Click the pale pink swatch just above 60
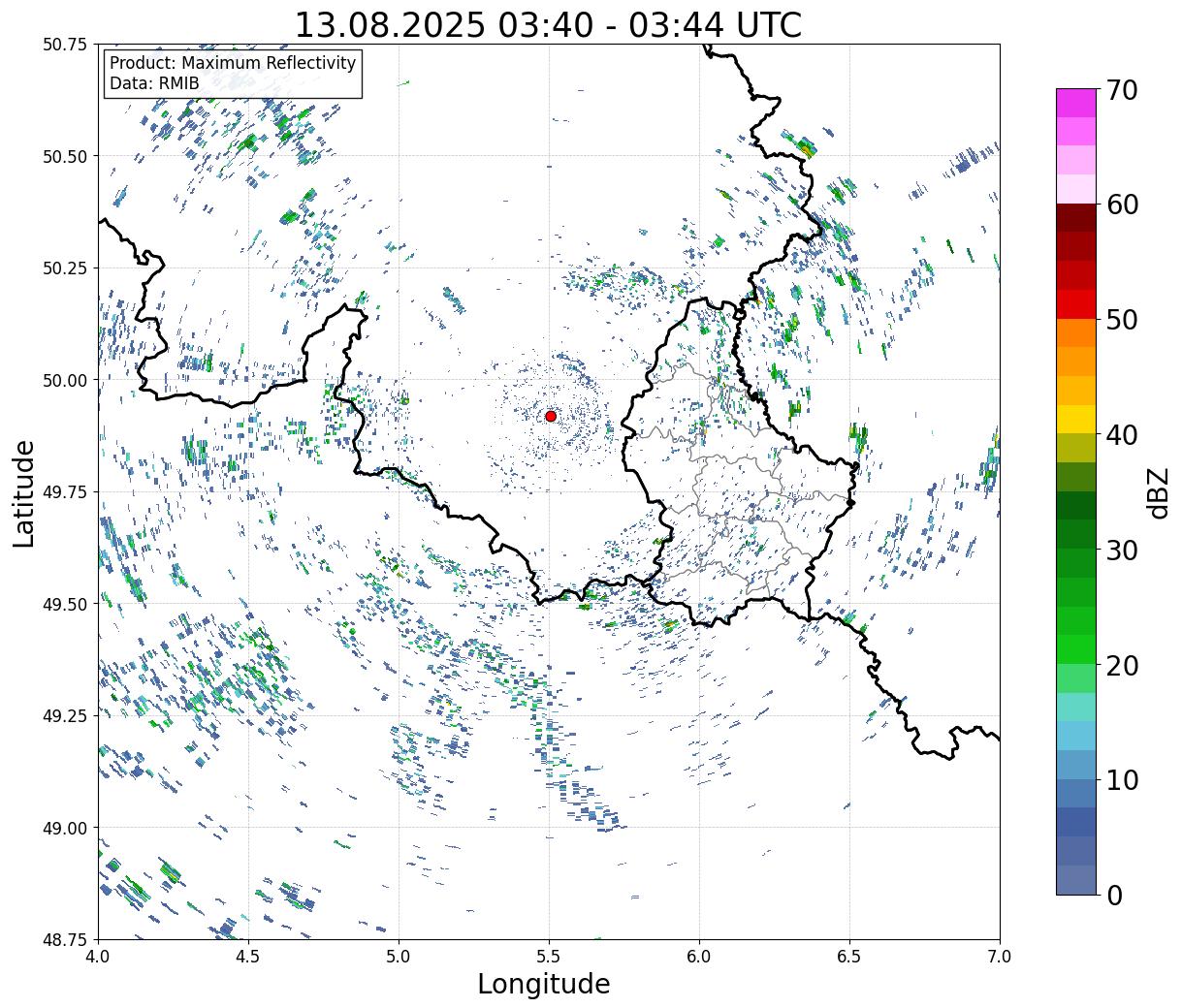The height and width of the screenshot is (1008, 1182). click(1076, 189)
